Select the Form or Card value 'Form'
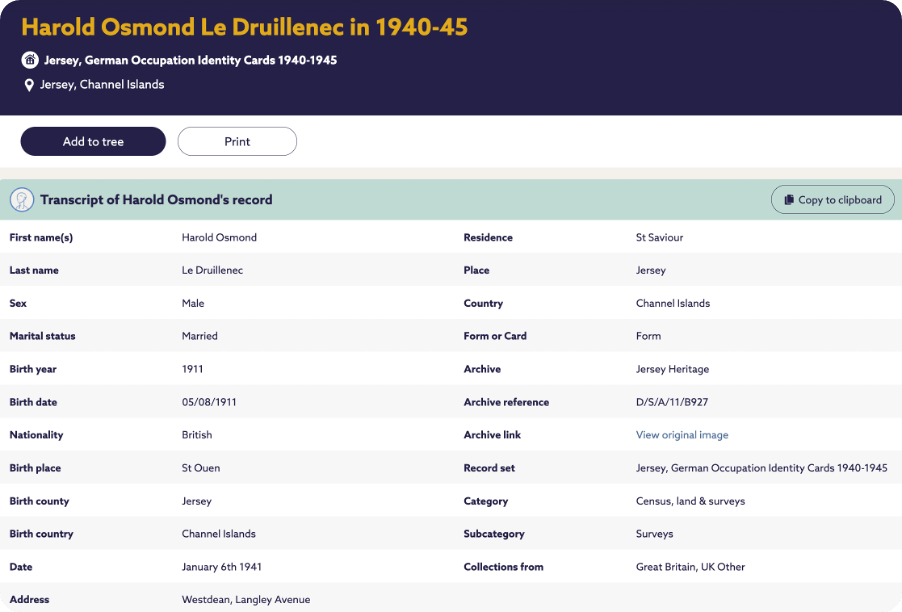This screenshot has height=612, width=902. point(648,336)
